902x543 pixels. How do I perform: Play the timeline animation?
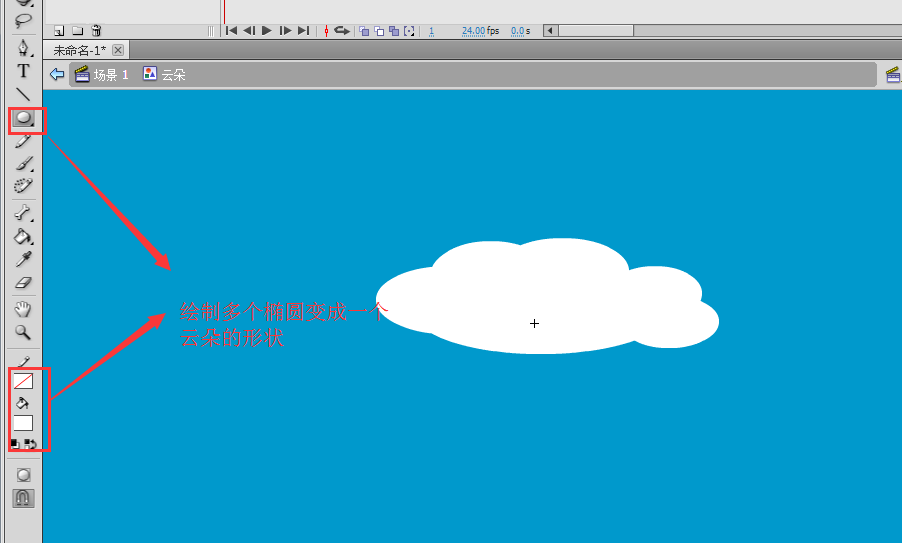pyautogui.click(x=267, y=30)
